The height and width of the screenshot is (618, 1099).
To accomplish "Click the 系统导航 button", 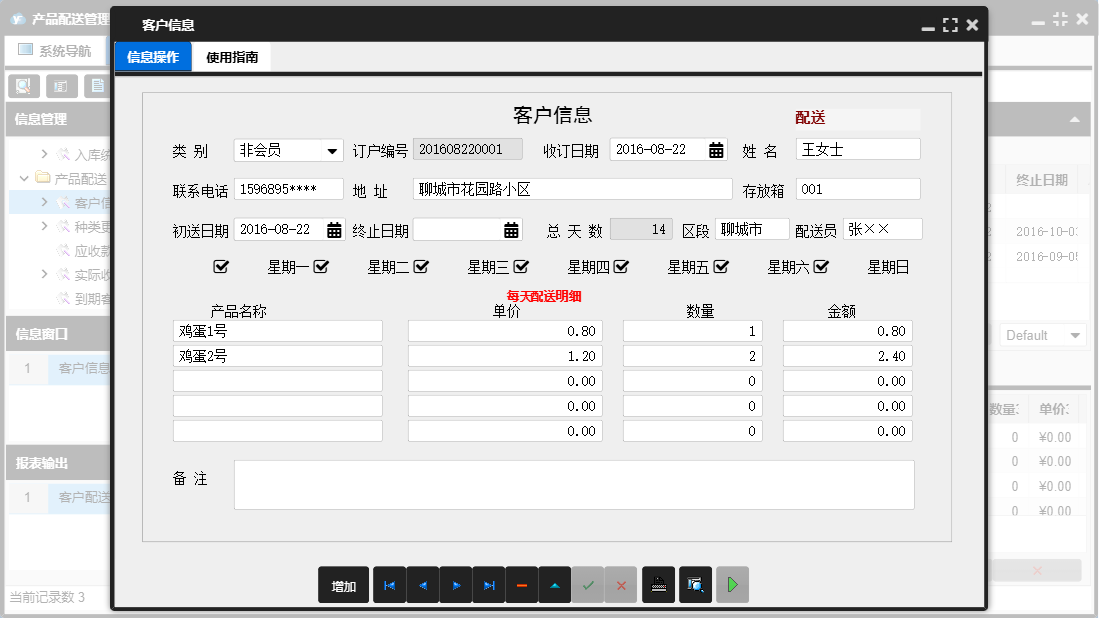I will [x=56, y=48].
